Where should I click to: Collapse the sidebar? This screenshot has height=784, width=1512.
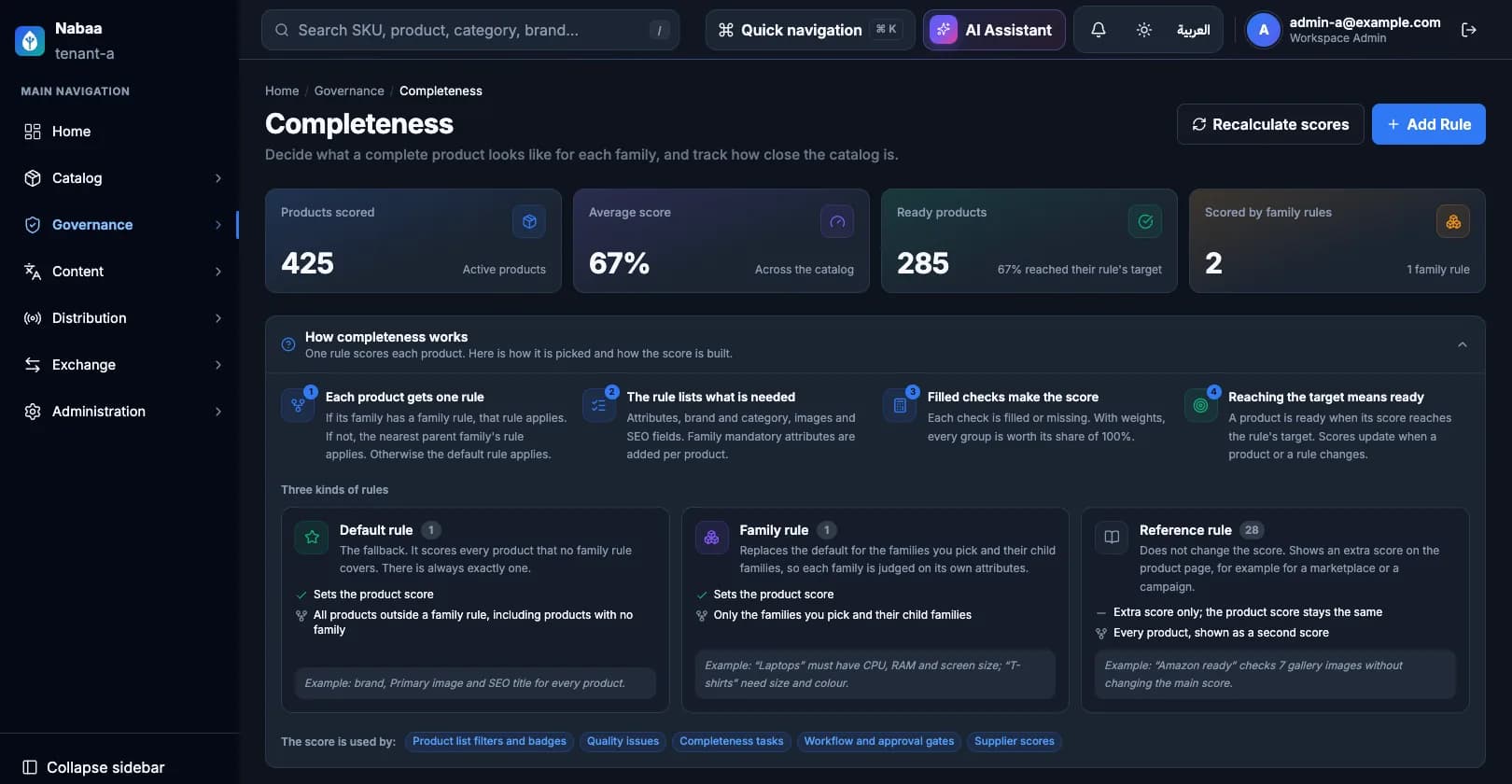93,767
